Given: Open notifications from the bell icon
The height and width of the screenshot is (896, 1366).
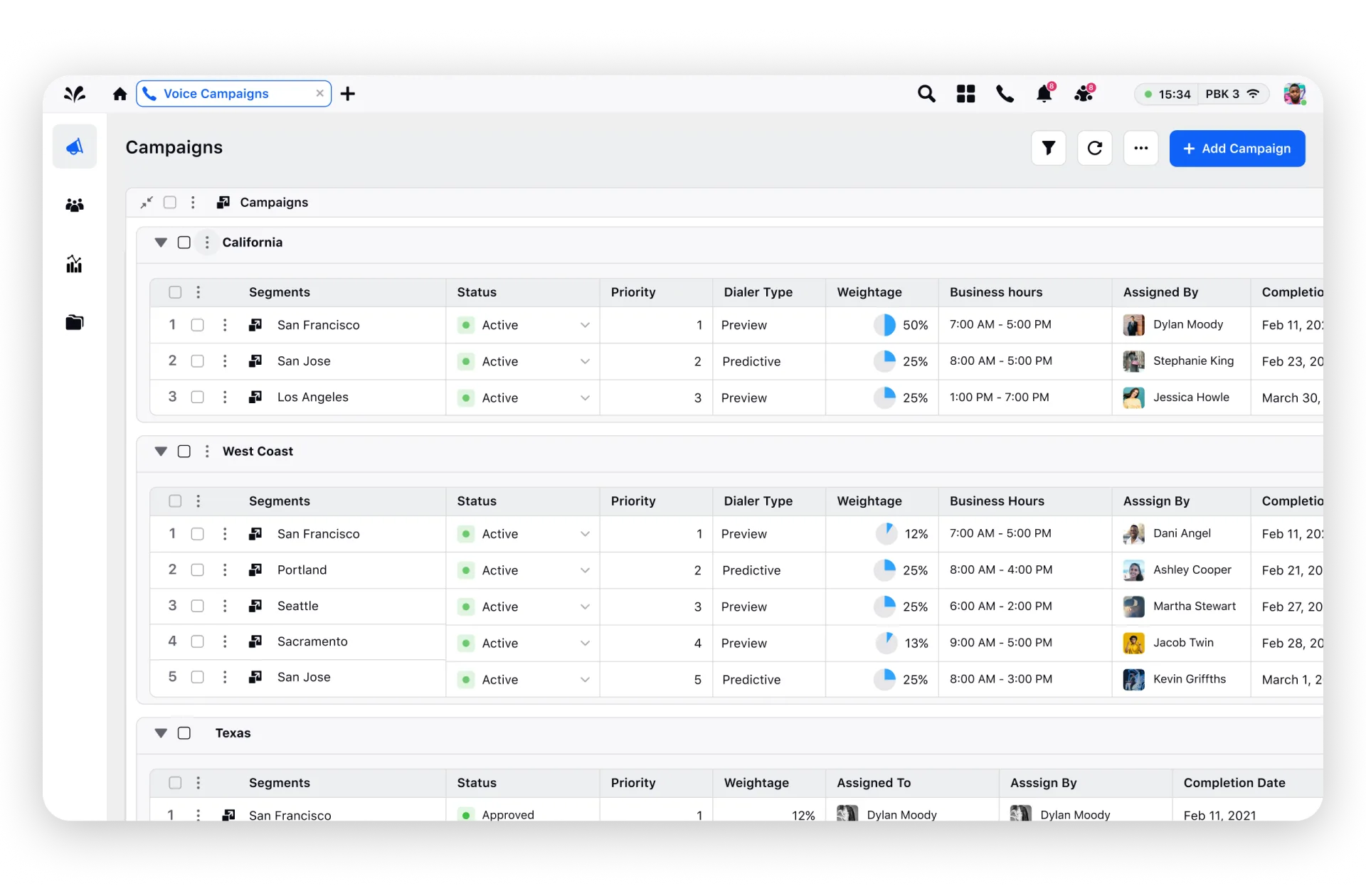Looking at the screenshot, I should (1044, 93).
